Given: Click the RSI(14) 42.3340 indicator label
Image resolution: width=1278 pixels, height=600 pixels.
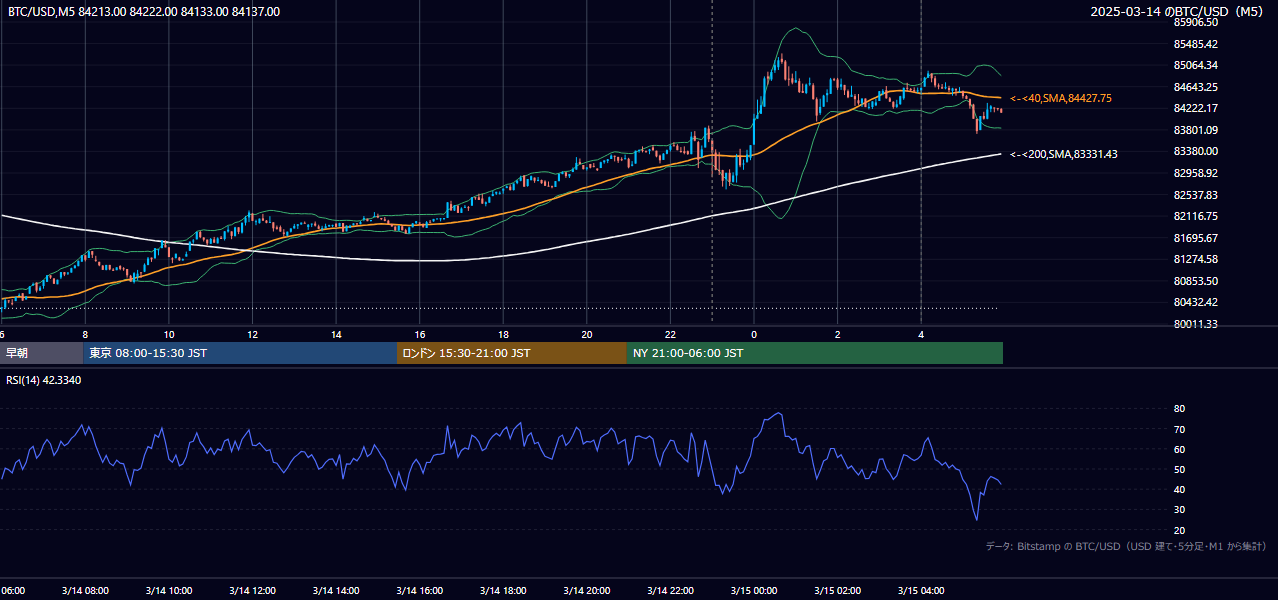Looking at the screenshot, I should (44, 380).
